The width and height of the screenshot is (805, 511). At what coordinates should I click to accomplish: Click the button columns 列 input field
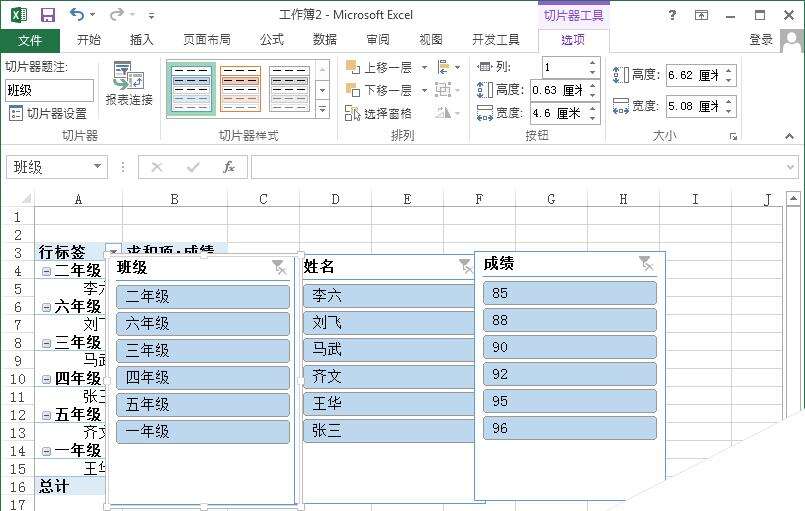pos(565,67)
